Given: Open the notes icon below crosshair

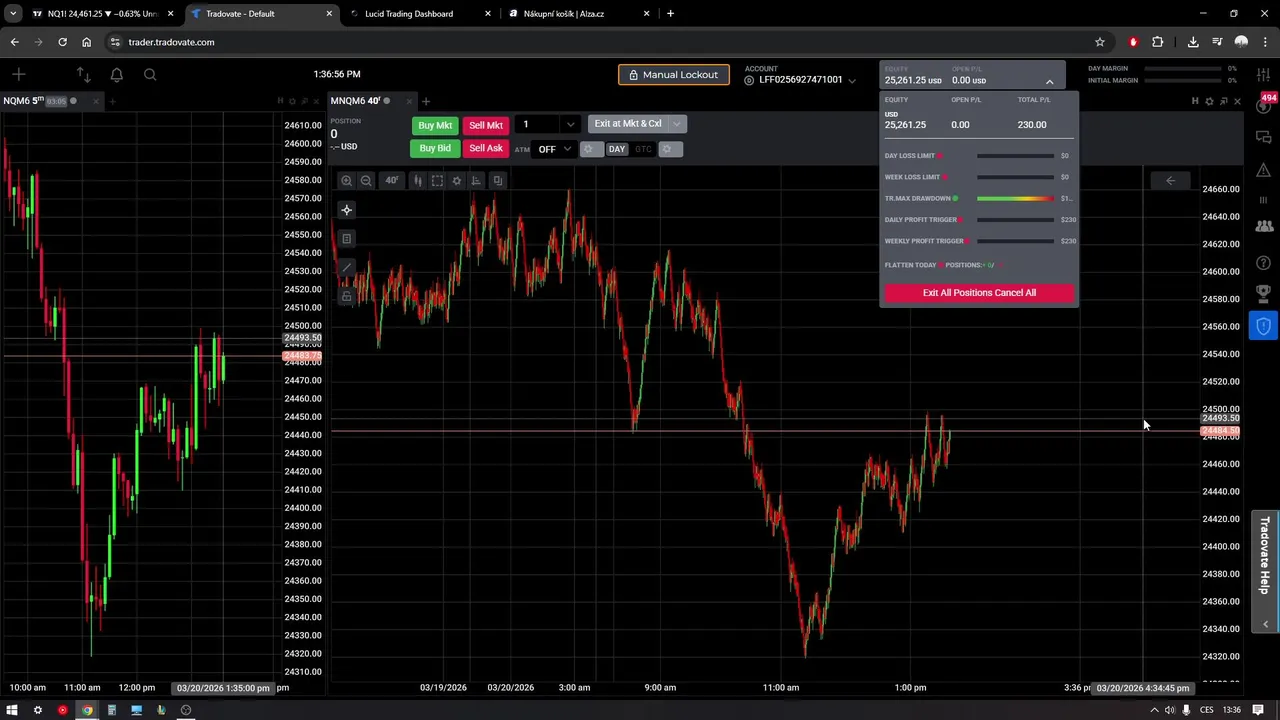Looking at the screenshot, I should coord(346,238).
